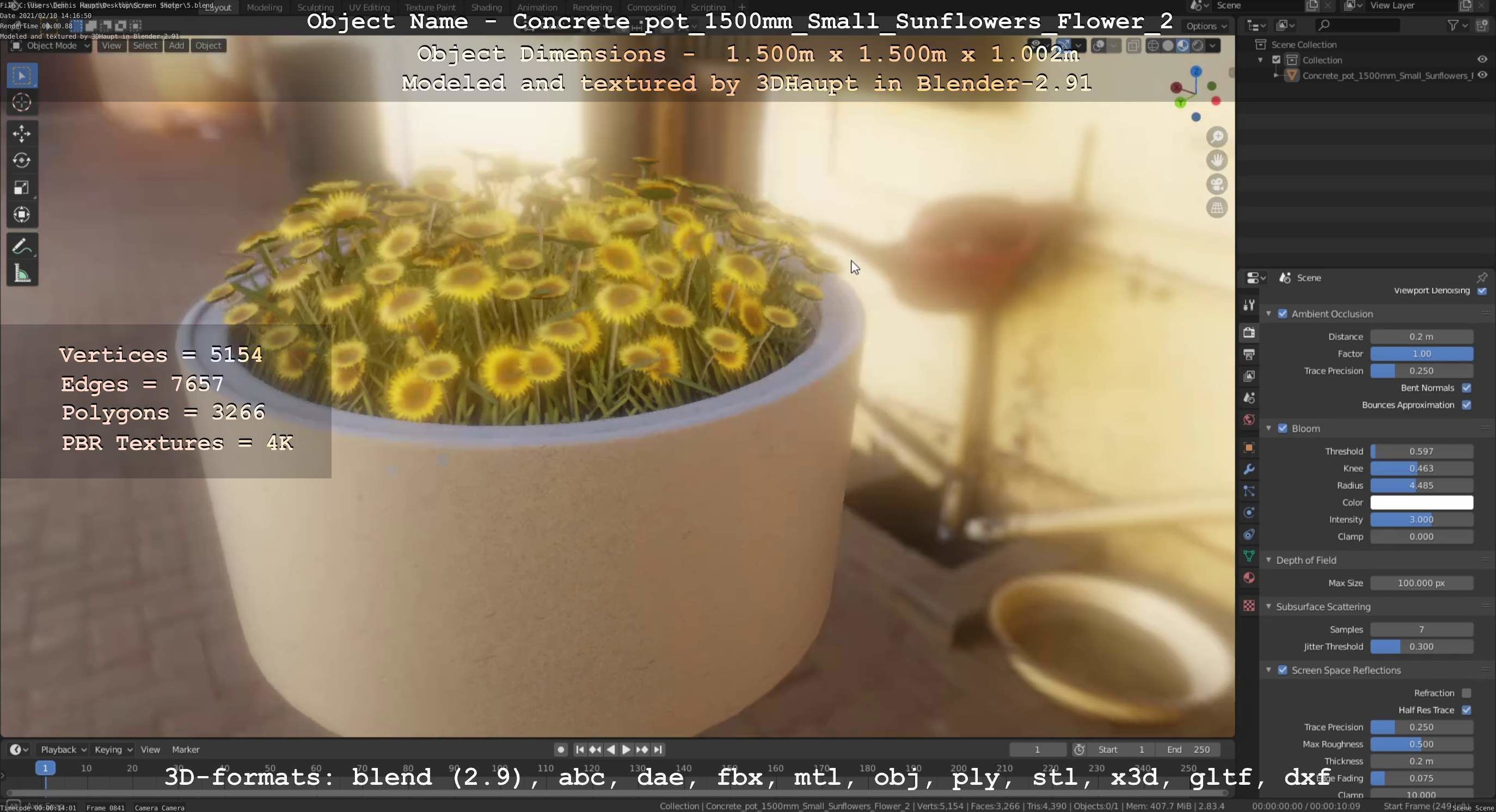Disable Bloom checkbox
The height and width of the screenshot is (812, 1496).
coord(1283,428)
